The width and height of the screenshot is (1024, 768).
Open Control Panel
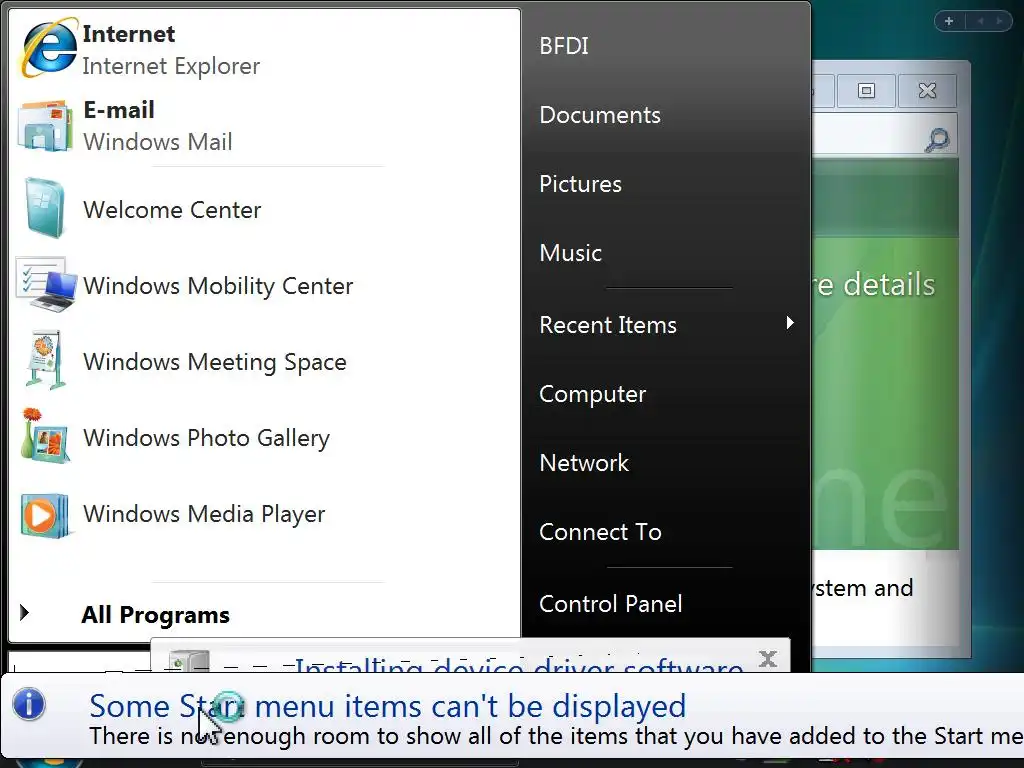click(611, 603)
